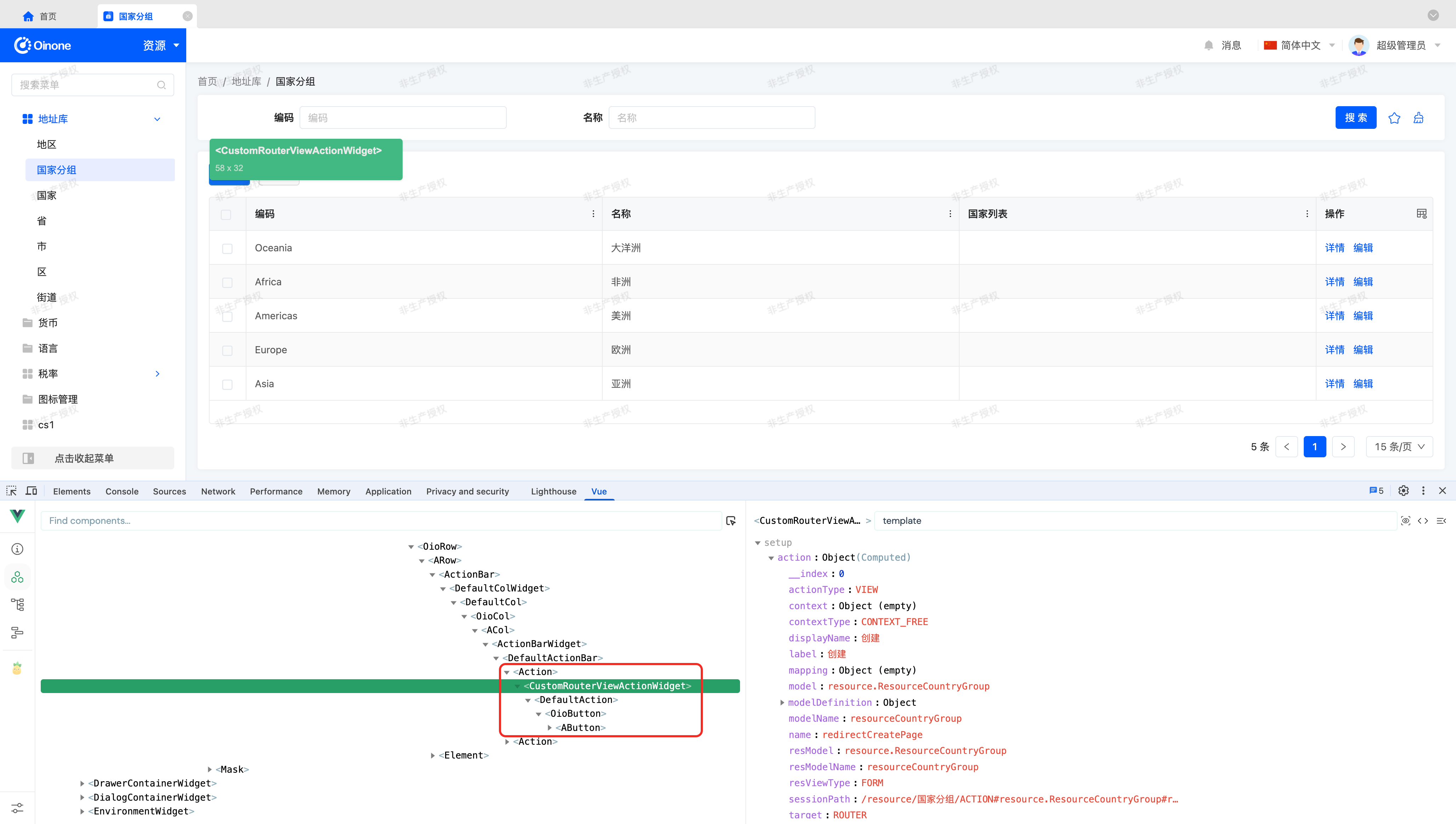Click the scroll to component eye icon
The width and height of the screenshot is (1456, 824).
[x=1405, y=521]
